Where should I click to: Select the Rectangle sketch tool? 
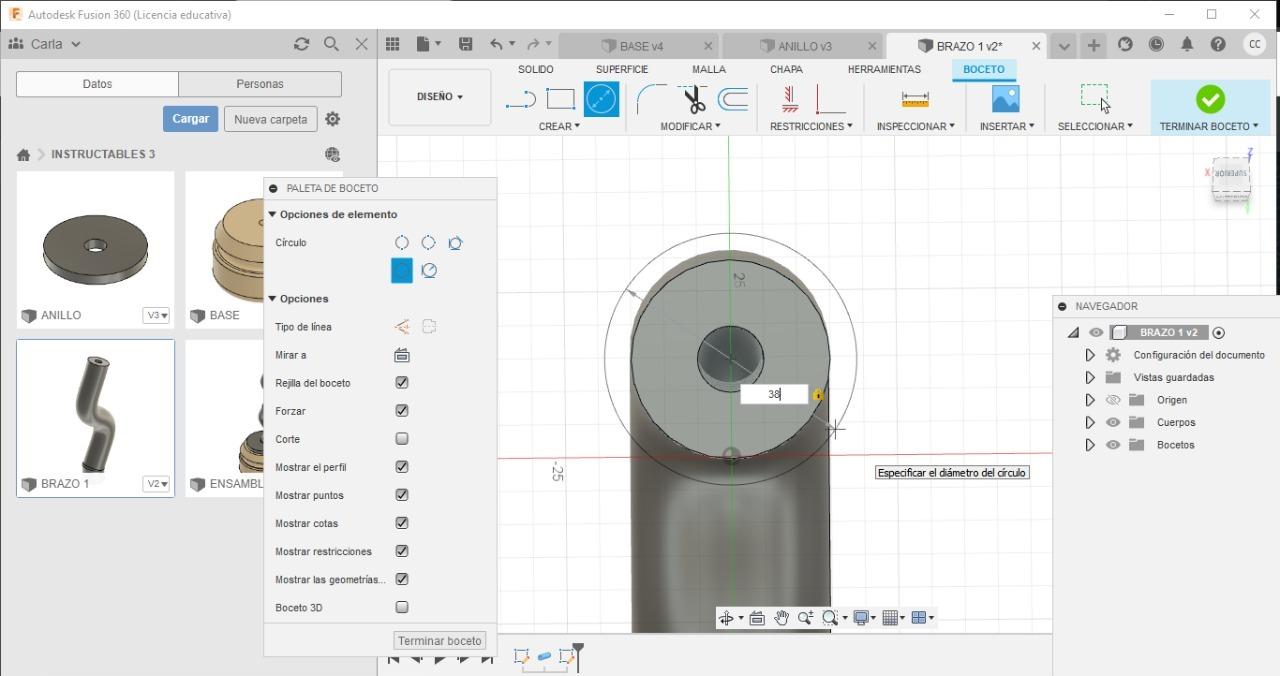[560, 99]
